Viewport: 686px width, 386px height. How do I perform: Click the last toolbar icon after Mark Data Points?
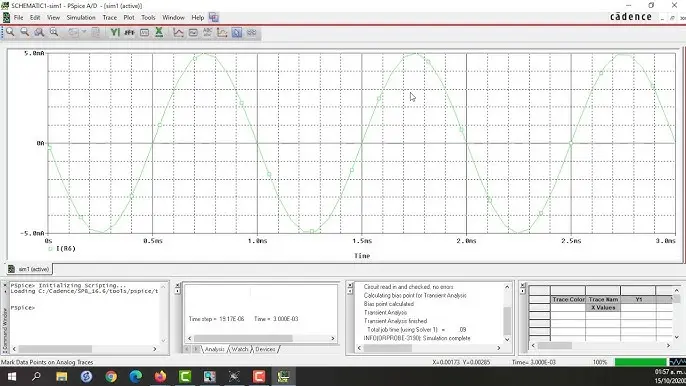pyautogui.click(x=252, y=32)
